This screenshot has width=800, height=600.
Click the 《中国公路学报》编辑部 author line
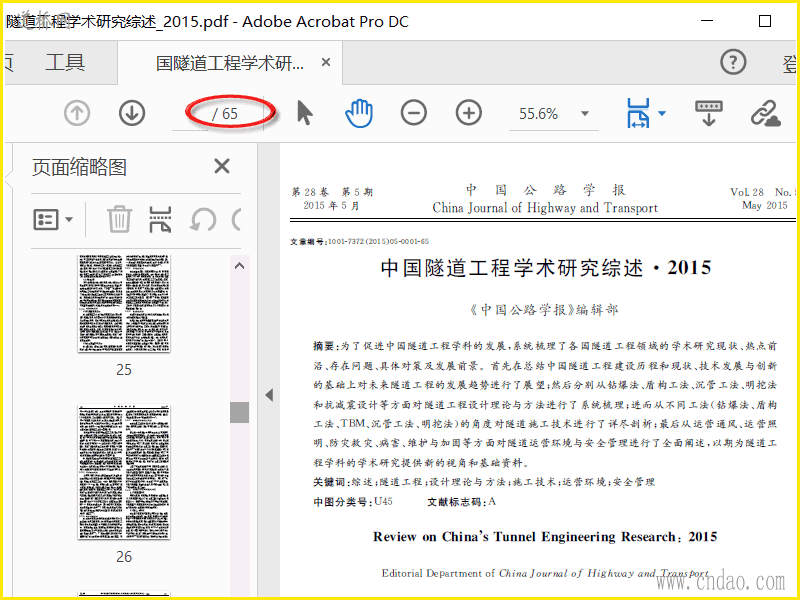pyautogui.click(x=544, y=310)
